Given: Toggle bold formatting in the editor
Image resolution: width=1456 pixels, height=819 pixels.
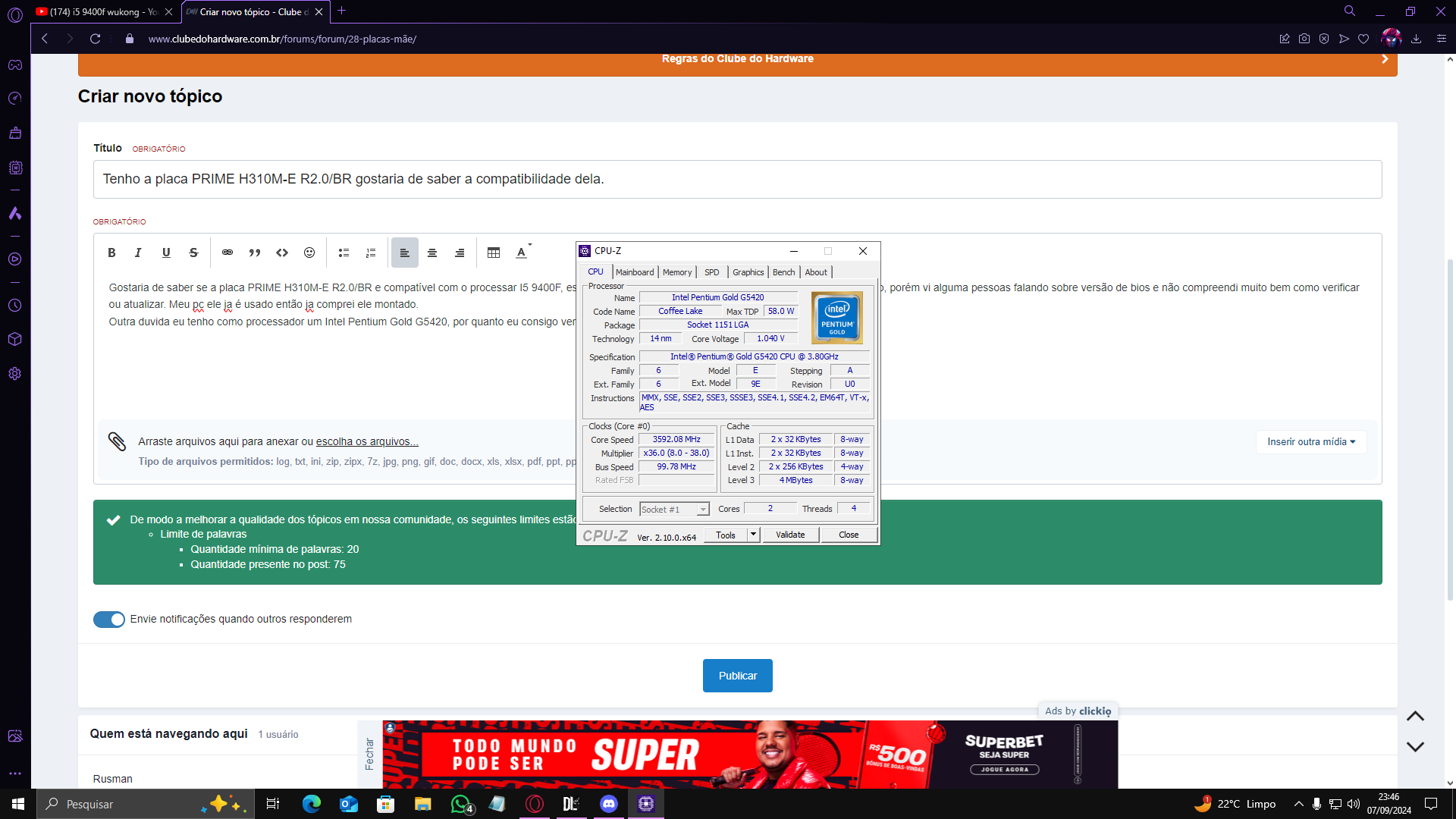Looking at the screenshot, I should coord(111,253).
